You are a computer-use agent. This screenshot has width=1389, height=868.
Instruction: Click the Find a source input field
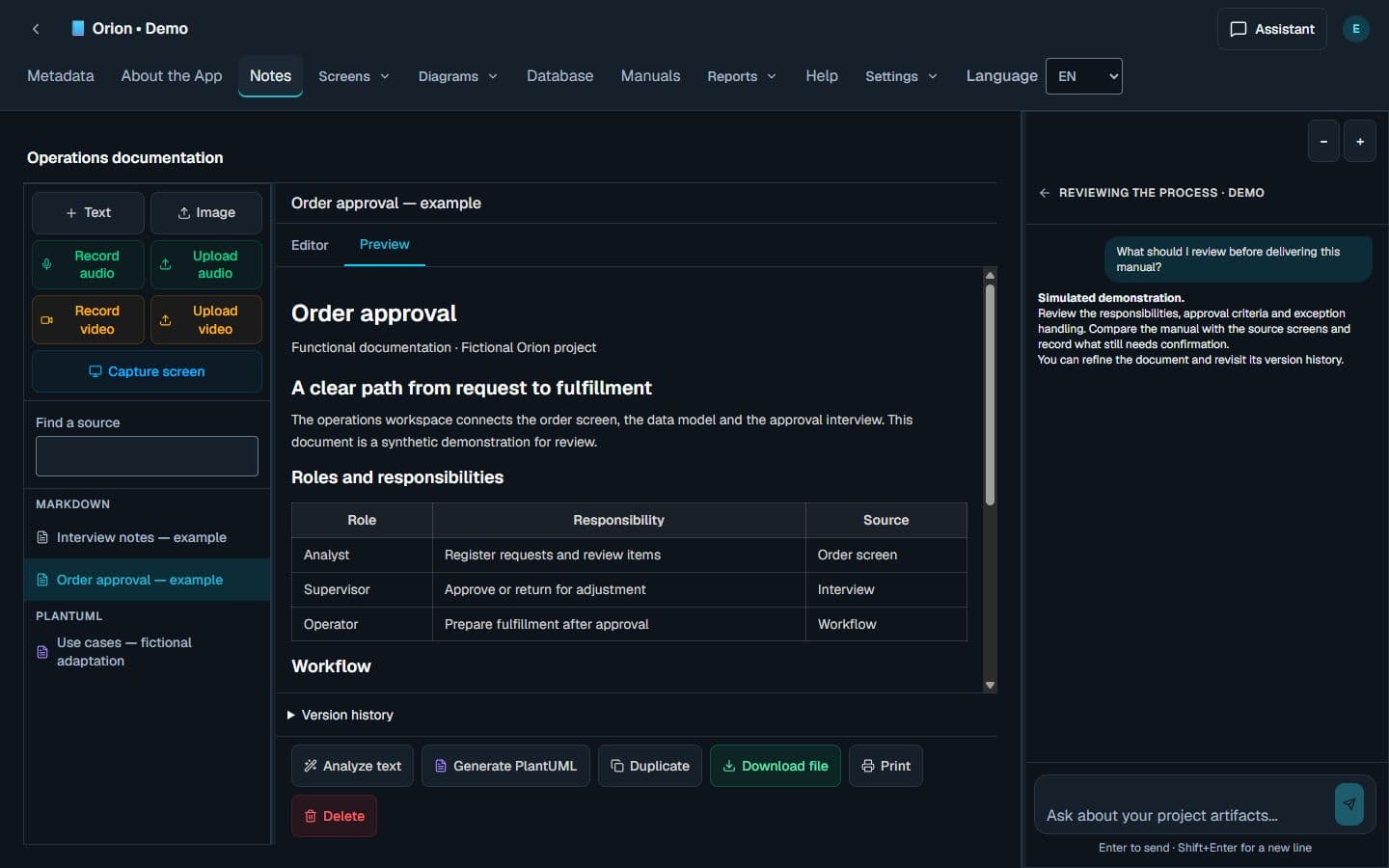[x=147, y=456]
